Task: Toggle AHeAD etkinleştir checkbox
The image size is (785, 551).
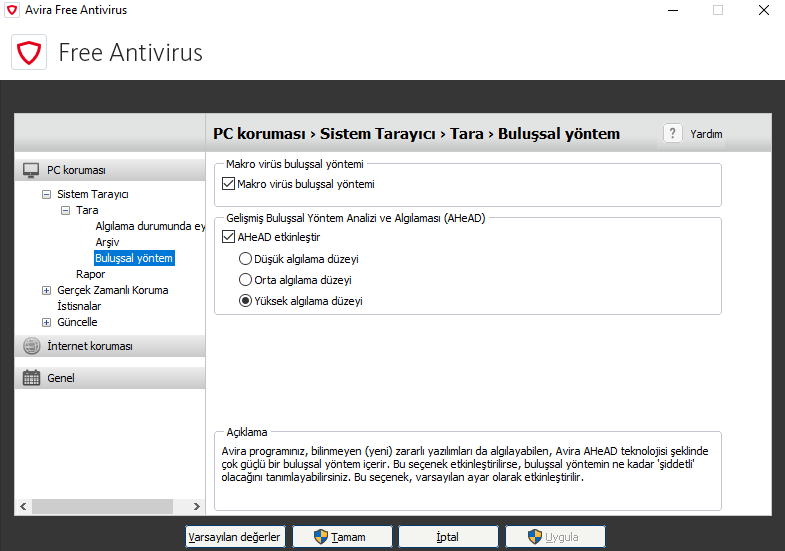Action: pos(228,237)
